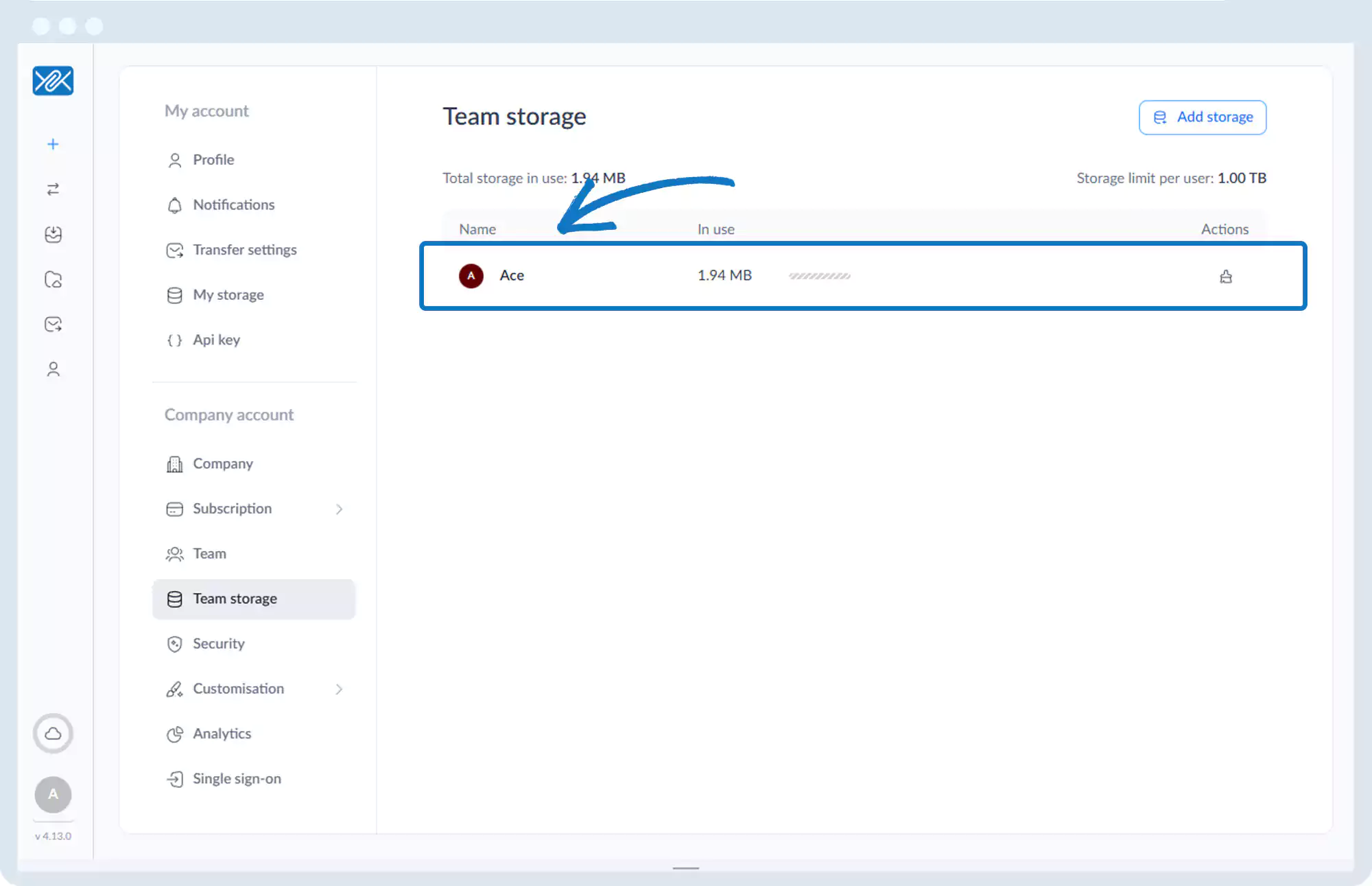Click Ace's storage usage bar
Image resolution: width=1372 pixels, height=886 pixels.
[819, 276]
